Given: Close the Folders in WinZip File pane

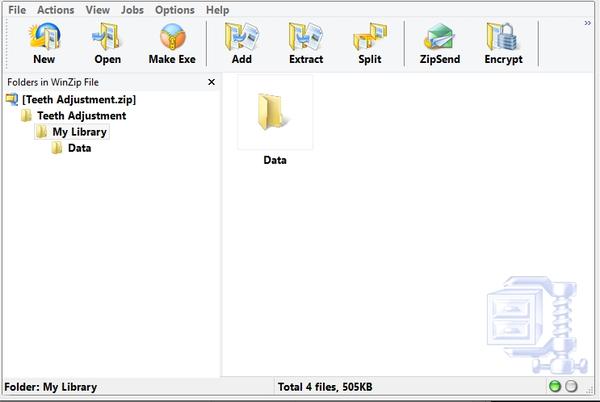Looking at the screenshot, I should [x=211, y=82].
